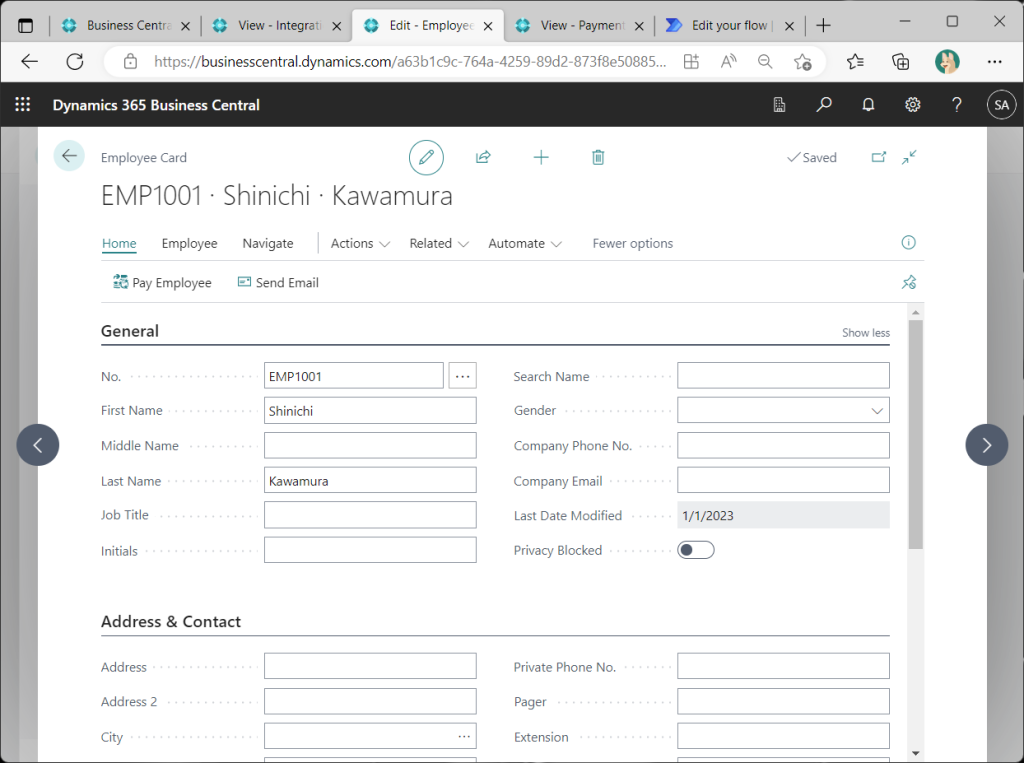Close the Edit - Employee browser tab
Image resolution: width=1024 pixels, height=763 pixels.
(488, 26)
